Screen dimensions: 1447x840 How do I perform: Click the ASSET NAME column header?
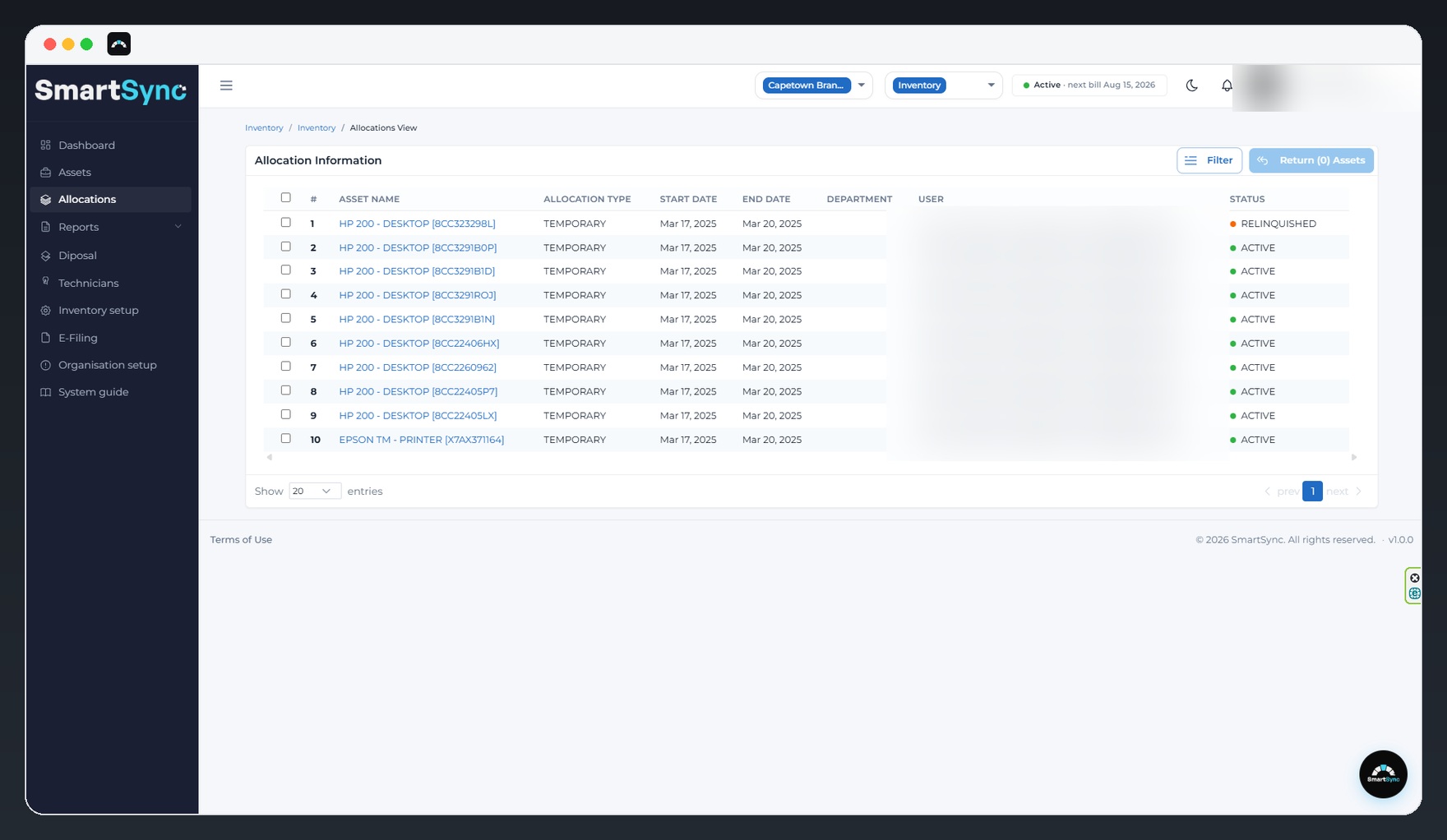[x=369, y=199]
